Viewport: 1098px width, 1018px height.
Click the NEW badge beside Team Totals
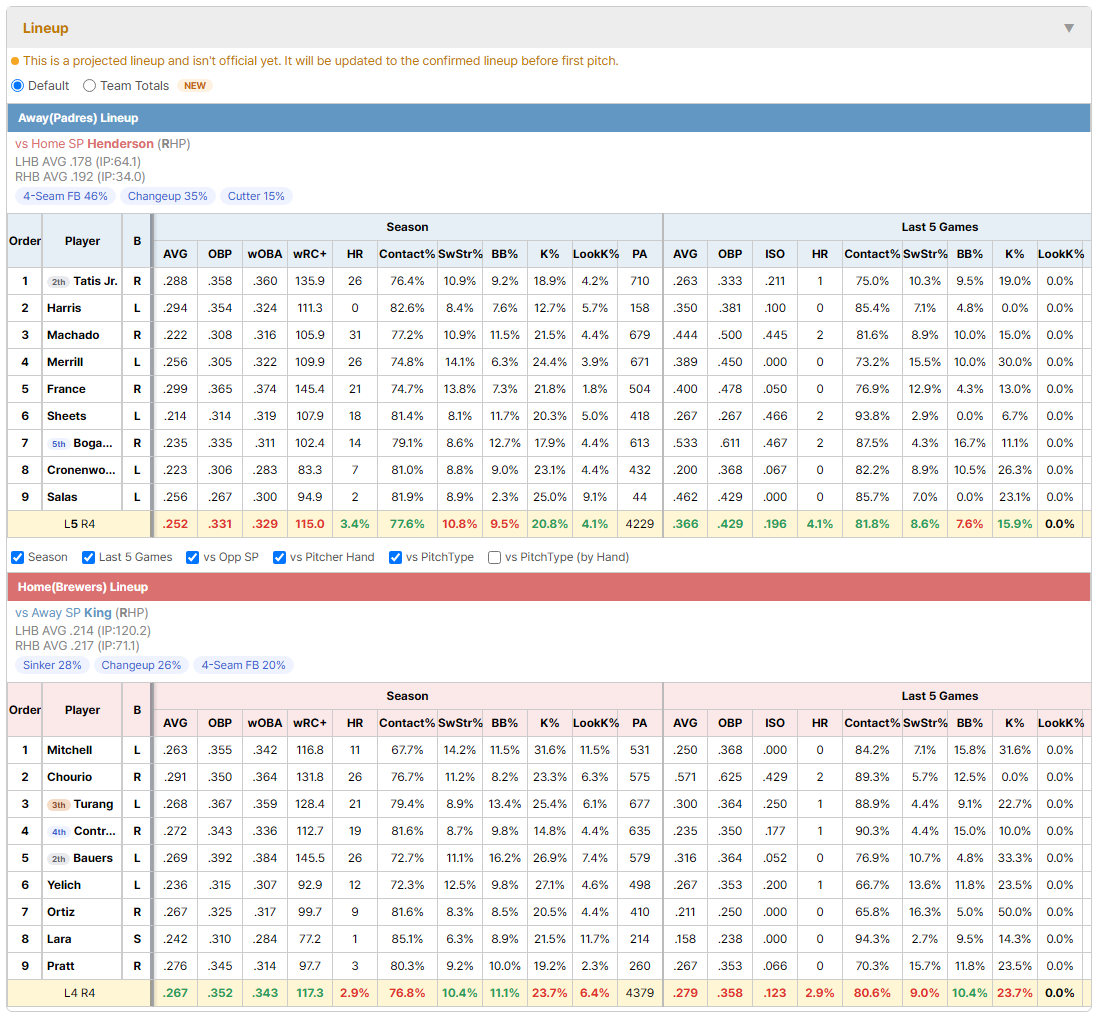[x=195, y=85]
